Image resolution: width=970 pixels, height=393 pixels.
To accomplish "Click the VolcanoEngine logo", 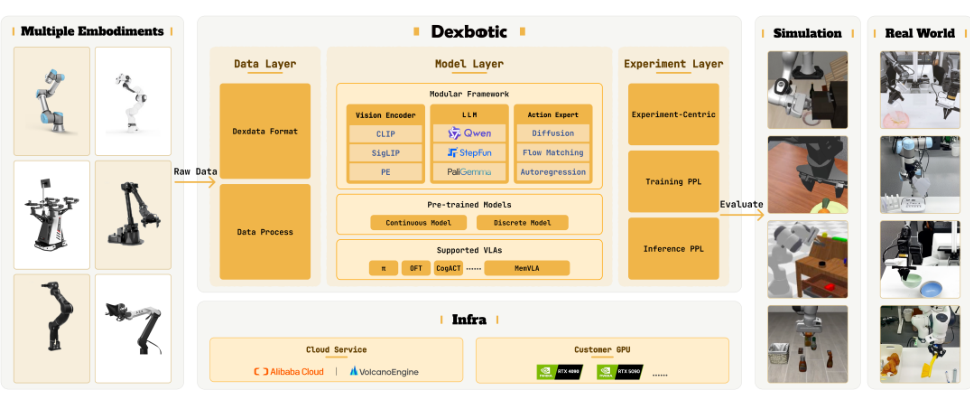I will pos(384,371).
